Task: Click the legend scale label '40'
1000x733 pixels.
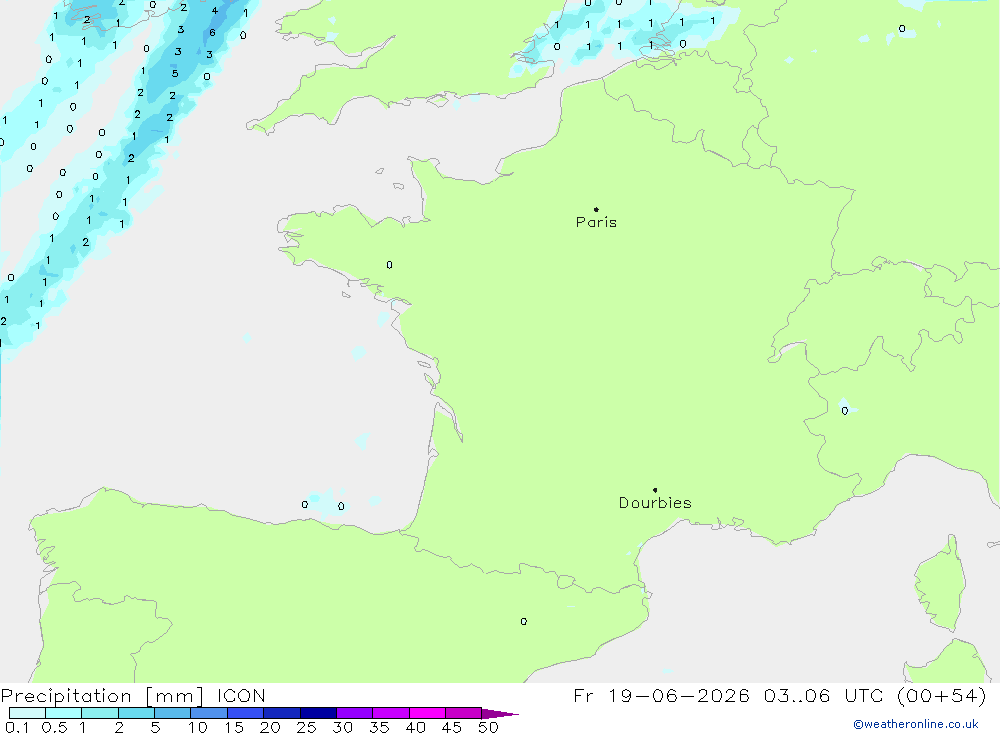Action: pos(416,727)
